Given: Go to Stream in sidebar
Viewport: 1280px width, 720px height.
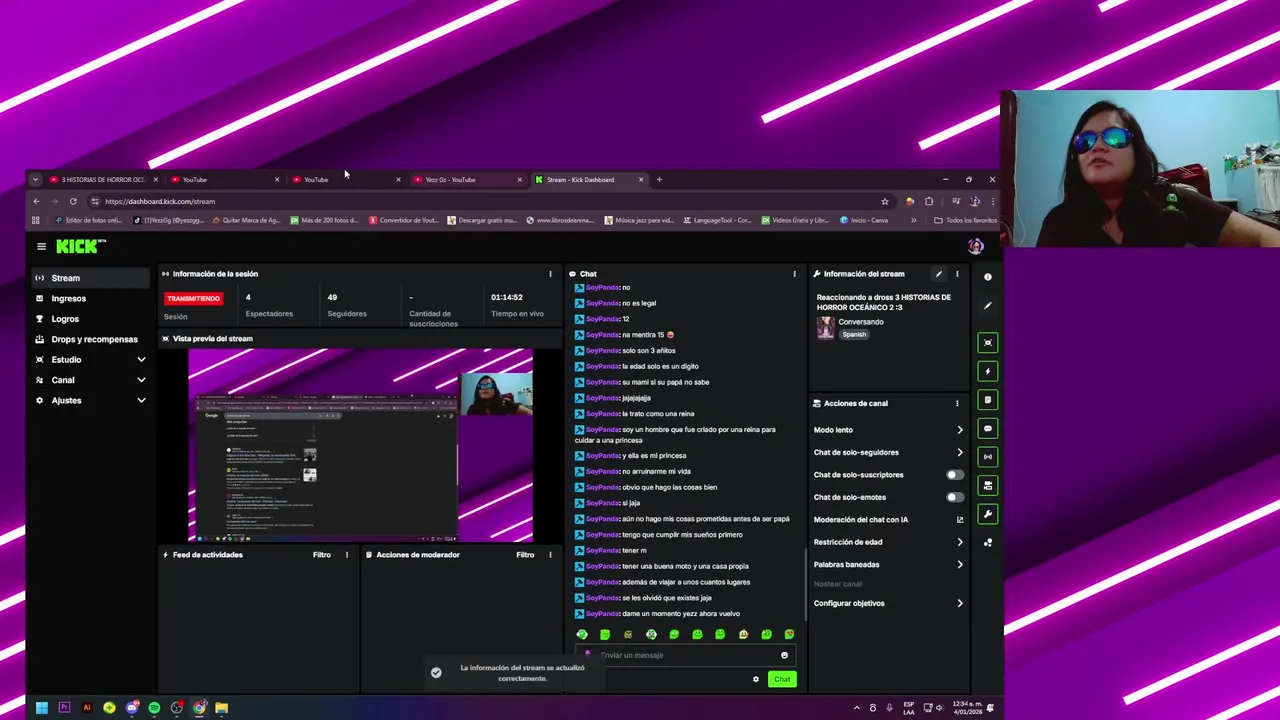Looking at the screenshot, I should (x=89, y=278).
